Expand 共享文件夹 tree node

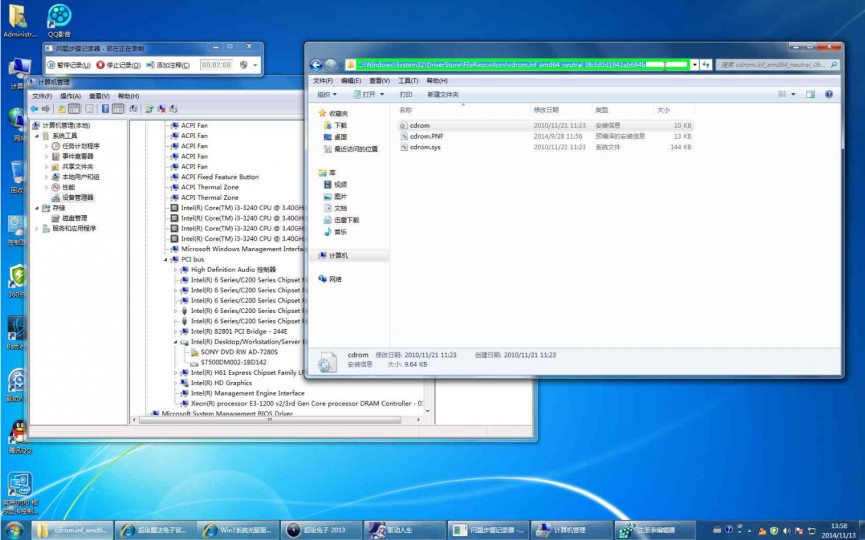[47, 167]
